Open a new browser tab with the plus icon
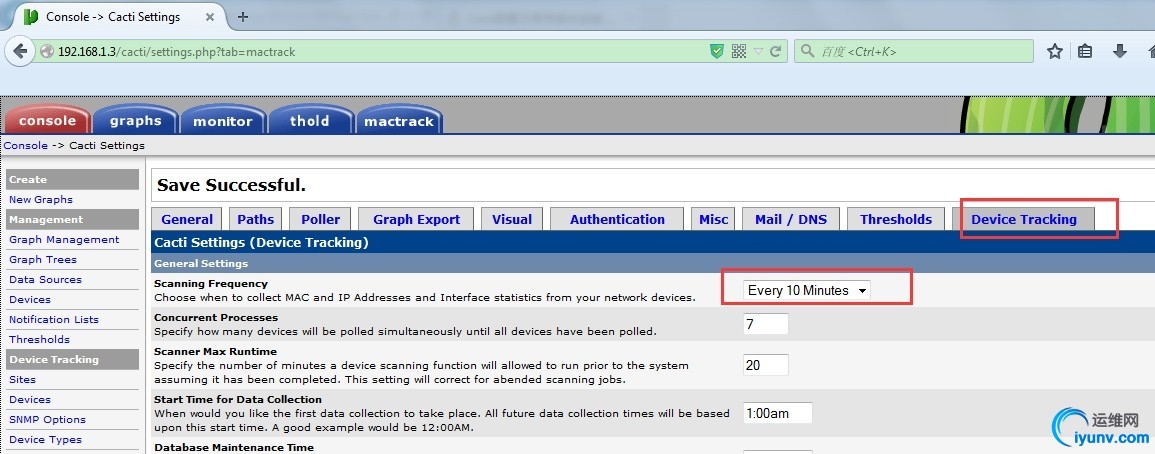Image resolution: width=1155 pixels, height=454 pixels. (243, 17)
